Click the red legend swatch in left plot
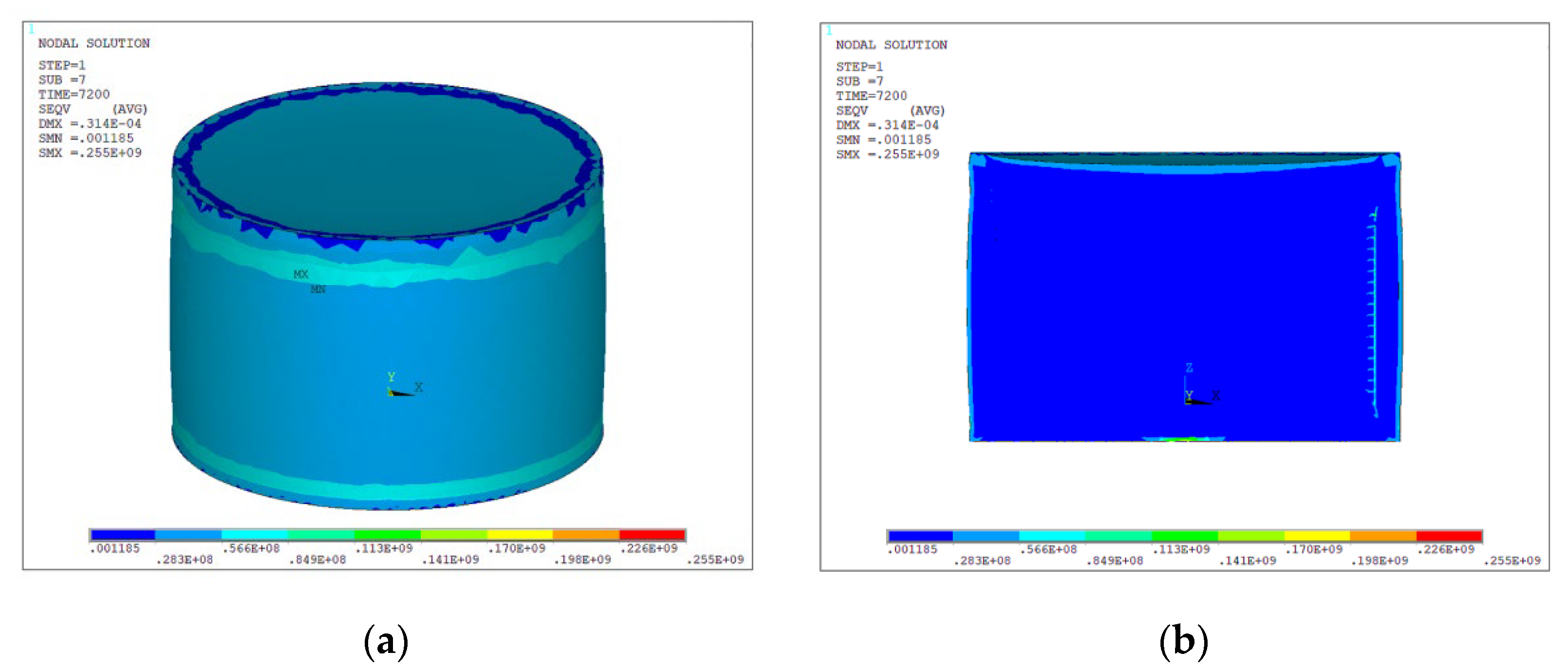Screen dimensions: 1568x669 pyautogui.click(x=652, y=535)
